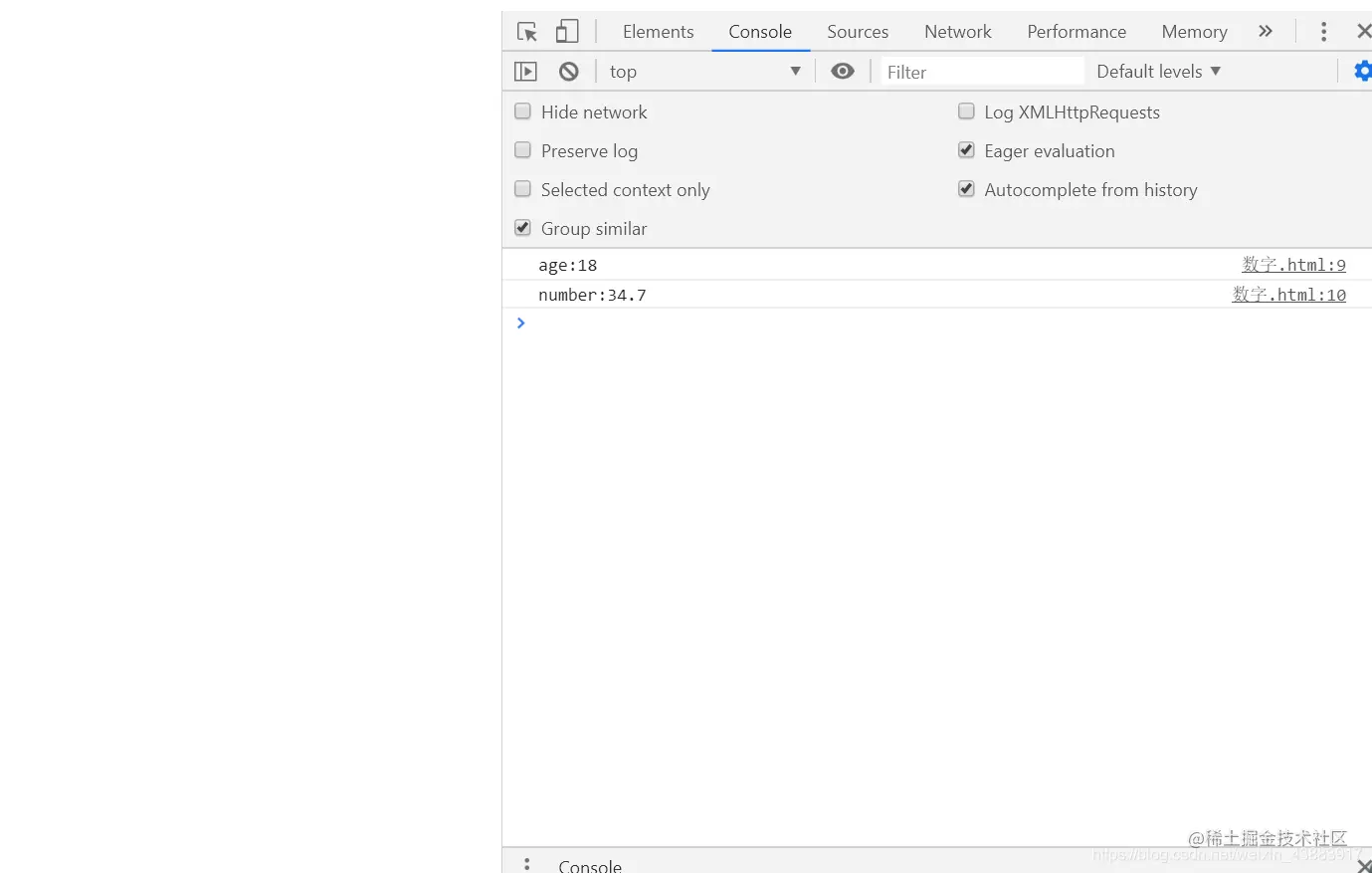This screenshot has width=1372, height=873.
Task: Disable the Eager evaluation checkbox
Action: pyautogui.click(x=966, y=150)
